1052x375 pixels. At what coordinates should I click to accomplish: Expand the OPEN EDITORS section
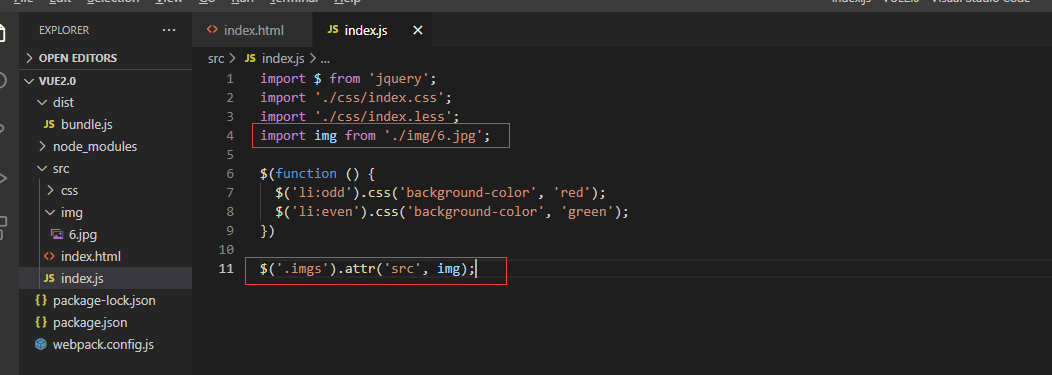click(x=105, y=58)
